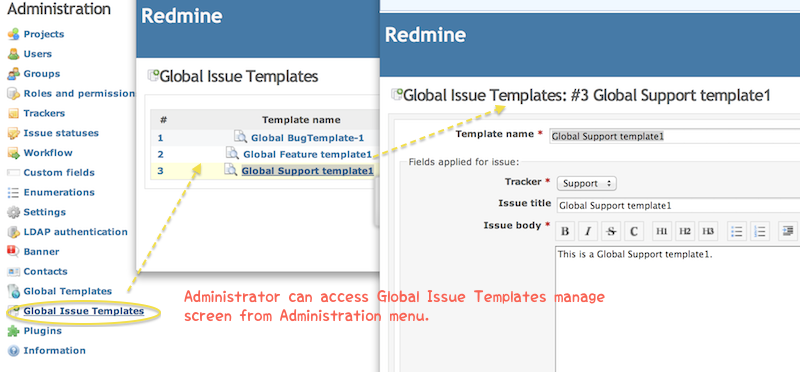Insert numbered list in issue body

click(759, 231)
